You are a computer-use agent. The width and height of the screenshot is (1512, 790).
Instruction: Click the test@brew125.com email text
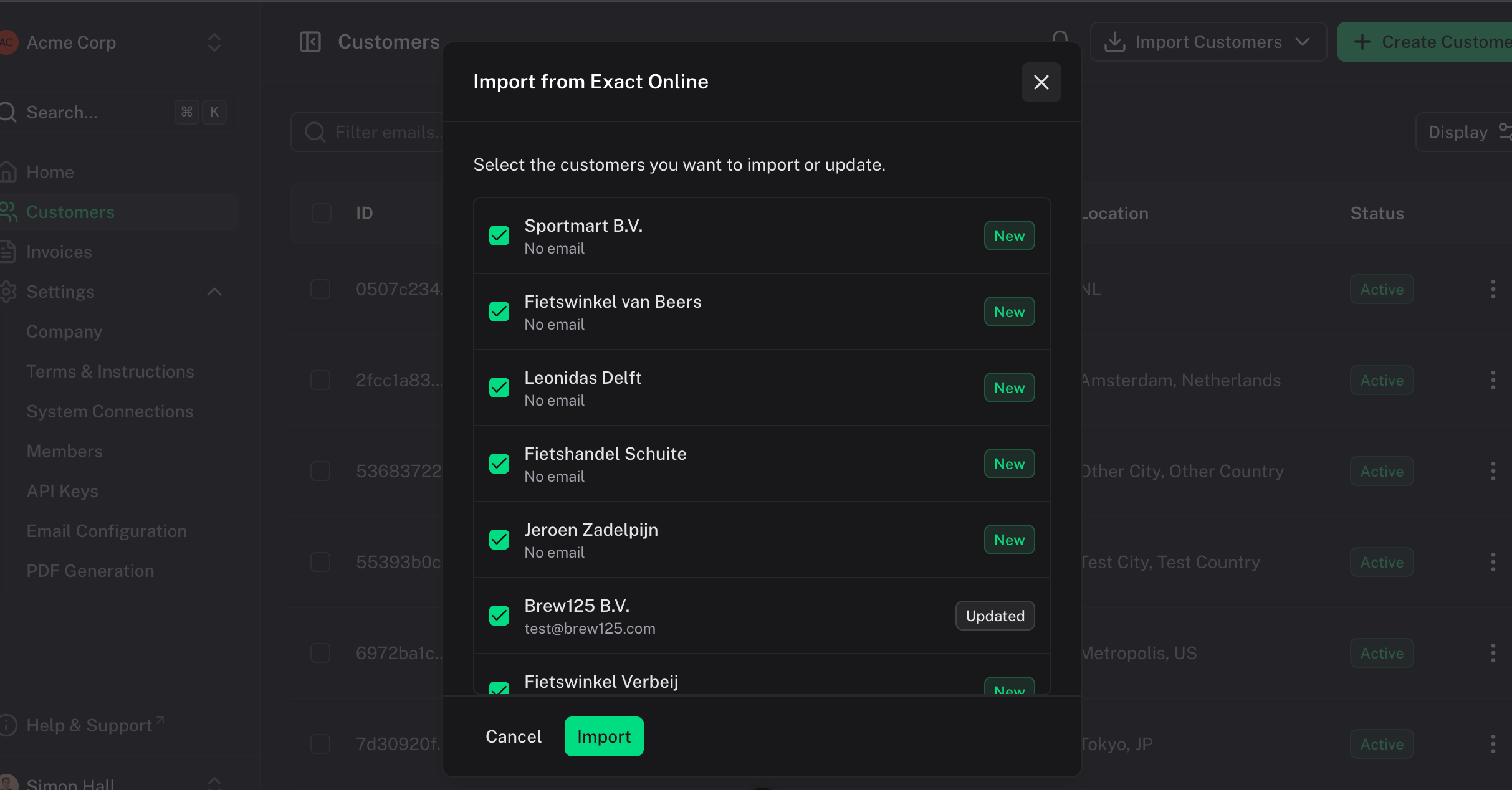590,629
